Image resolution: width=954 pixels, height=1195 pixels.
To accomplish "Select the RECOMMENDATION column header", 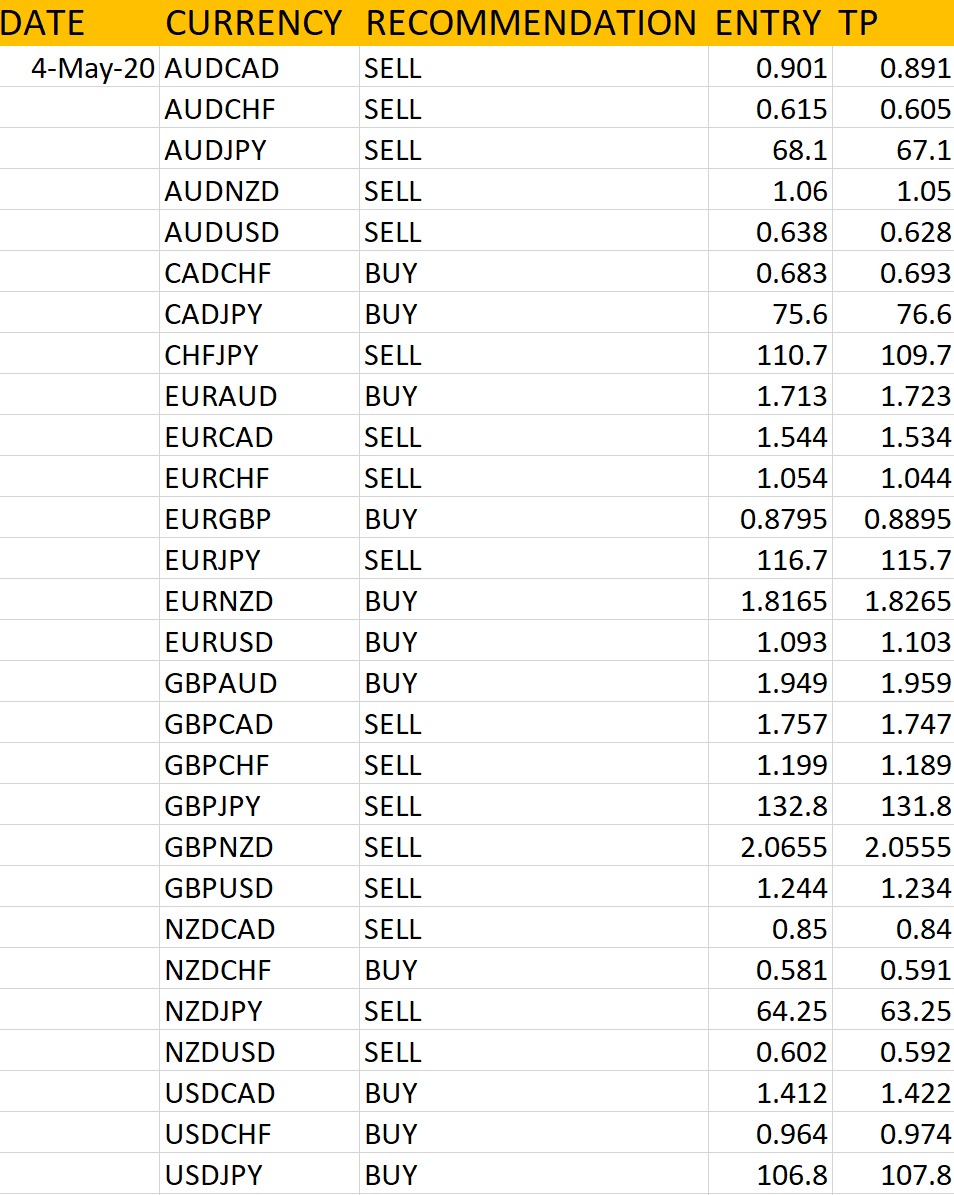I will [x=531, y=23].
